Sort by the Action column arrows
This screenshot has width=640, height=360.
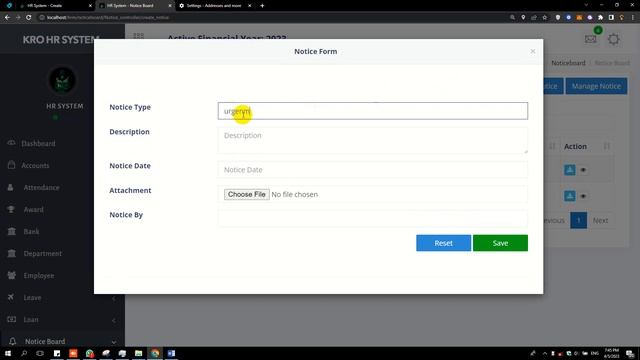coord(607,147)
